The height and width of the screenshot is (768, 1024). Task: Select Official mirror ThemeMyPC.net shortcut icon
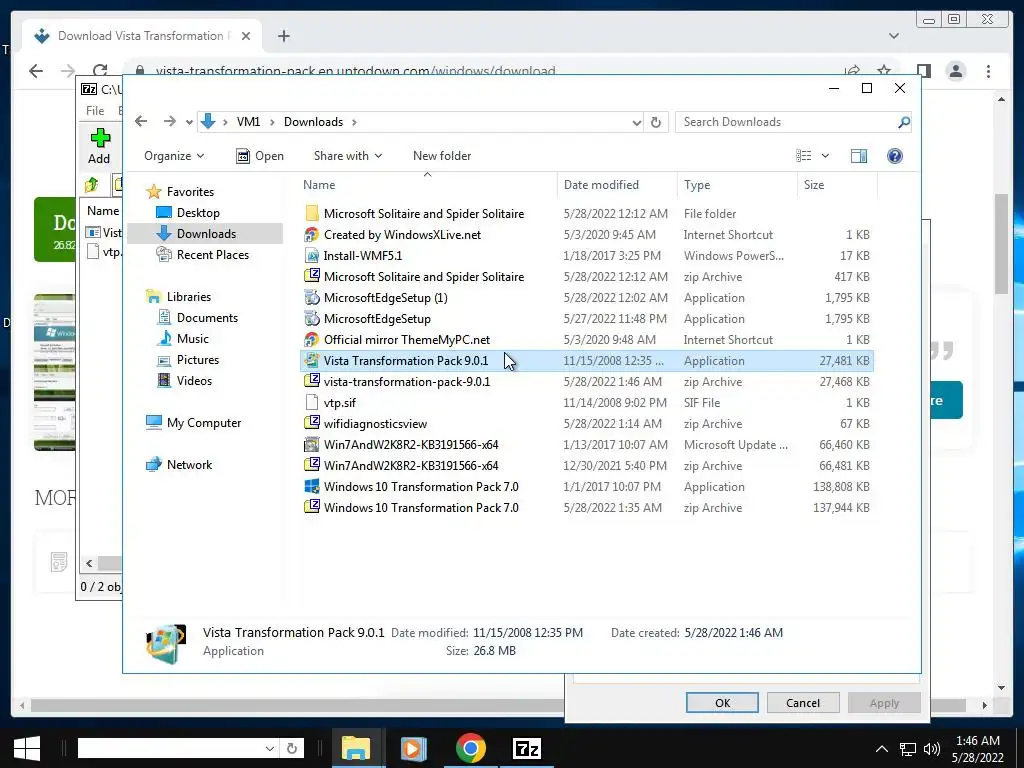pyautogui.click(x=312, y=340)
